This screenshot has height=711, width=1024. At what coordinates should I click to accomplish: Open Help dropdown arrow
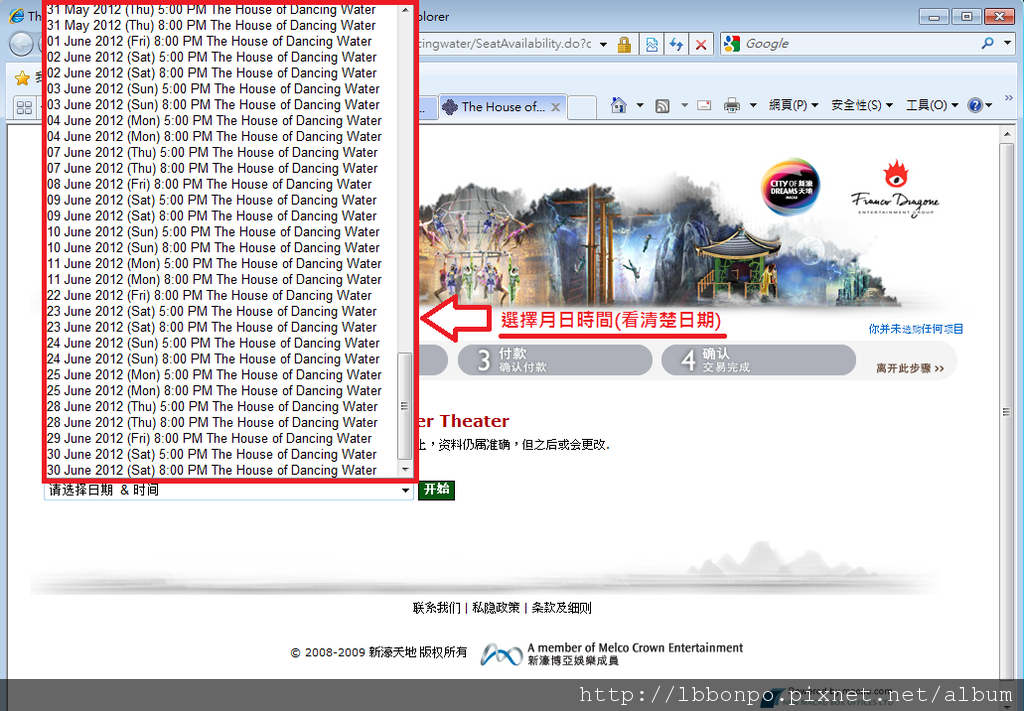[x=989, y=105]
